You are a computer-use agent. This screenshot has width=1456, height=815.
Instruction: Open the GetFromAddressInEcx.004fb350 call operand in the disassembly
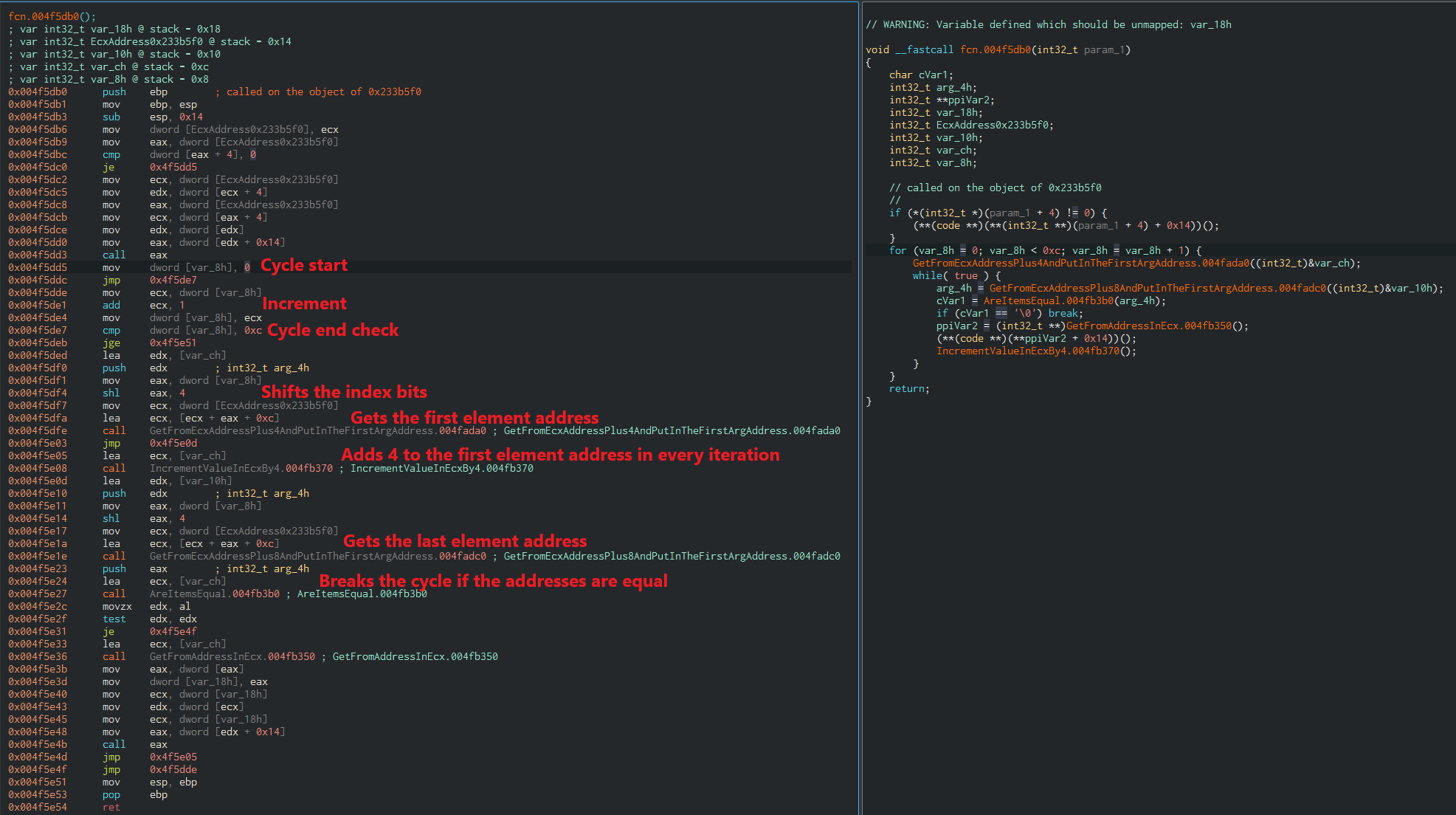tap(232, 656)
